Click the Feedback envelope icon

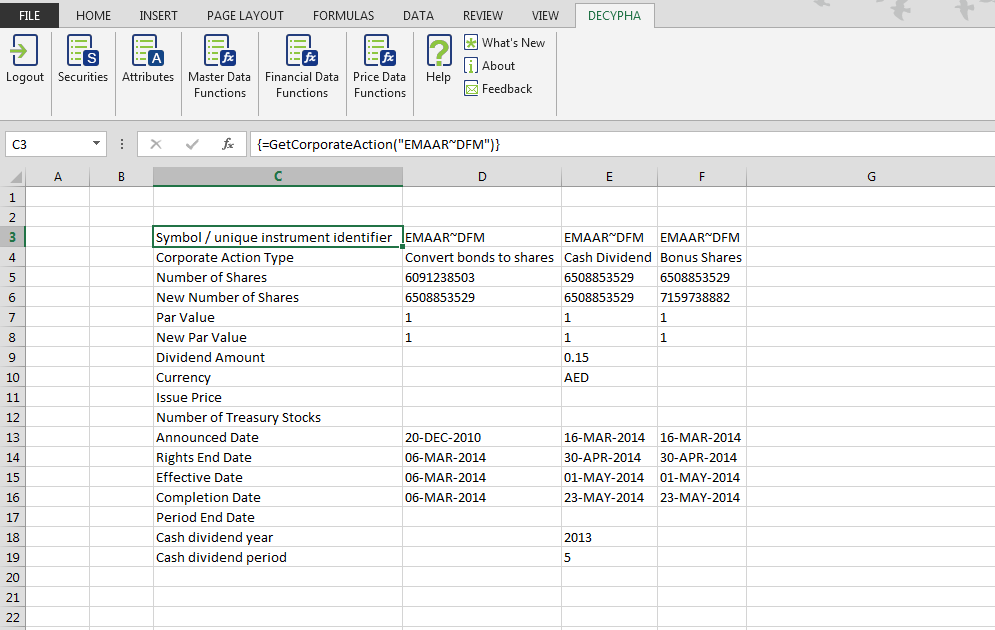point(471,89)
